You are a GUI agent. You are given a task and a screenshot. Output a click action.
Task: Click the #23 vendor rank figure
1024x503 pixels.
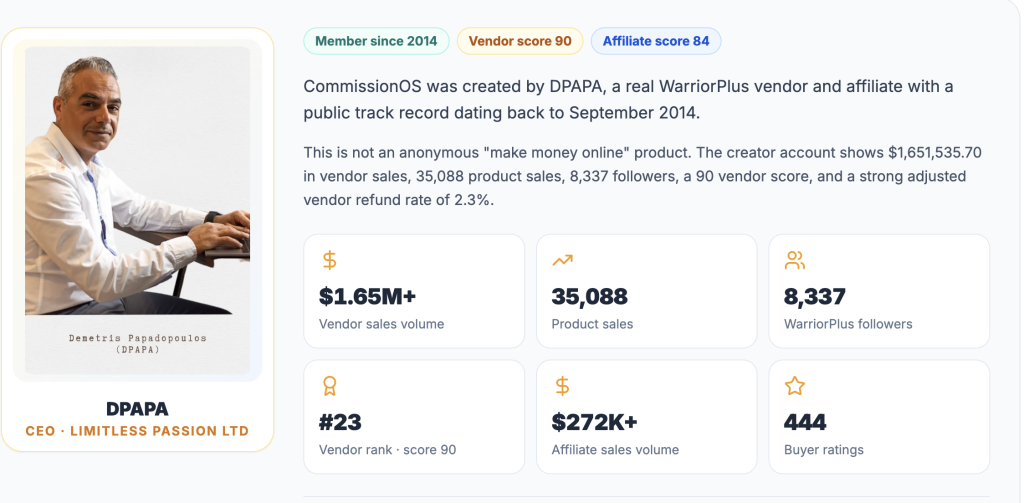tap(340, 423)
